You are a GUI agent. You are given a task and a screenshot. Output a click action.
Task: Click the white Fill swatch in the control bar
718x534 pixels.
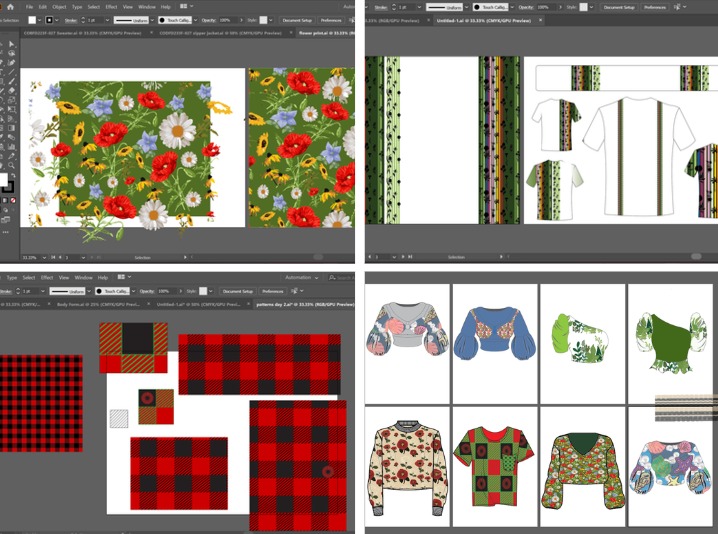pos(31,19)
